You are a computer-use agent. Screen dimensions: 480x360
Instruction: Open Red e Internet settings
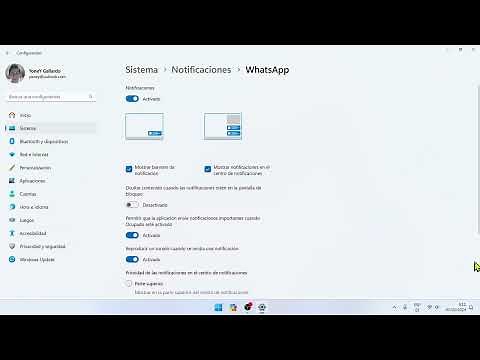click(x=50, y=154)
